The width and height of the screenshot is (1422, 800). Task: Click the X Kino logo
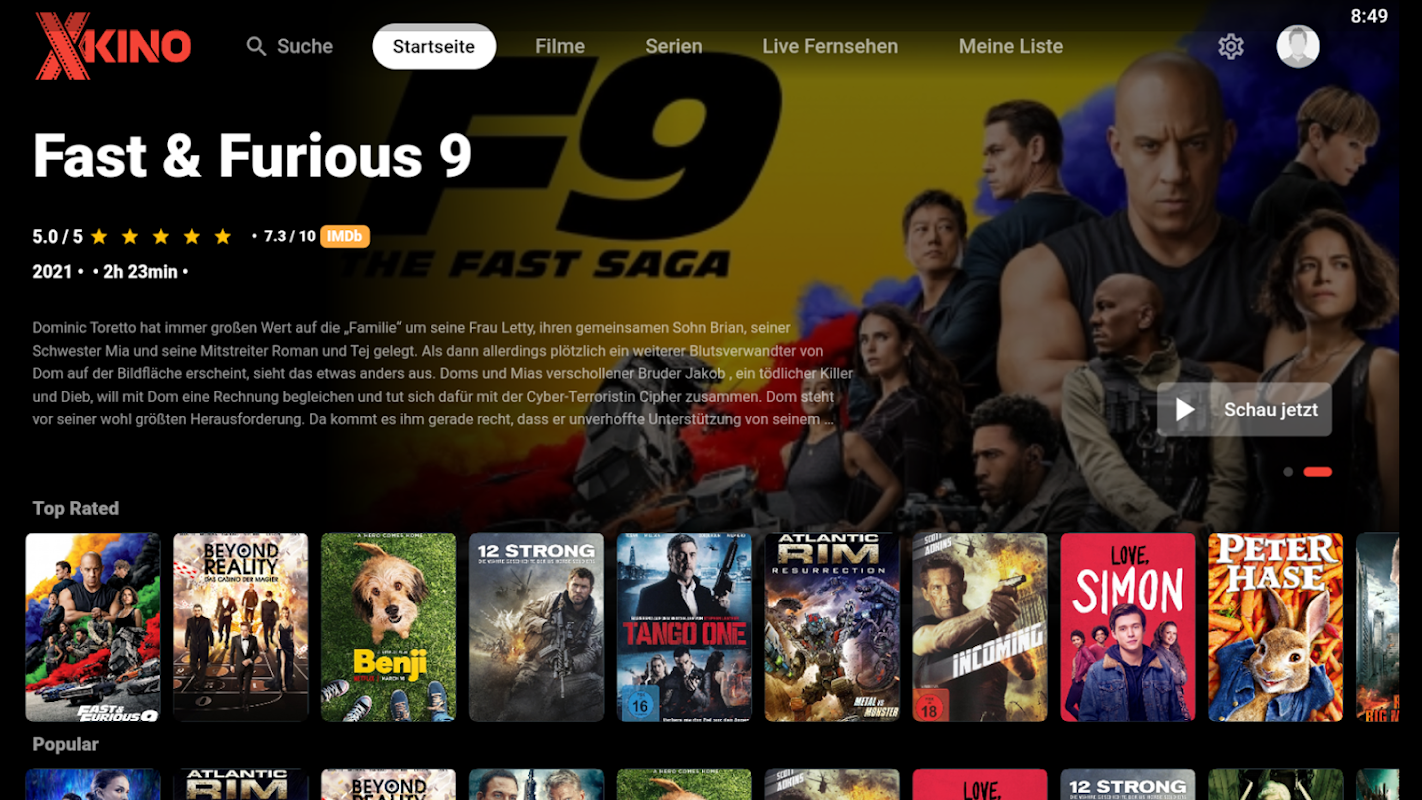point(113,46)
